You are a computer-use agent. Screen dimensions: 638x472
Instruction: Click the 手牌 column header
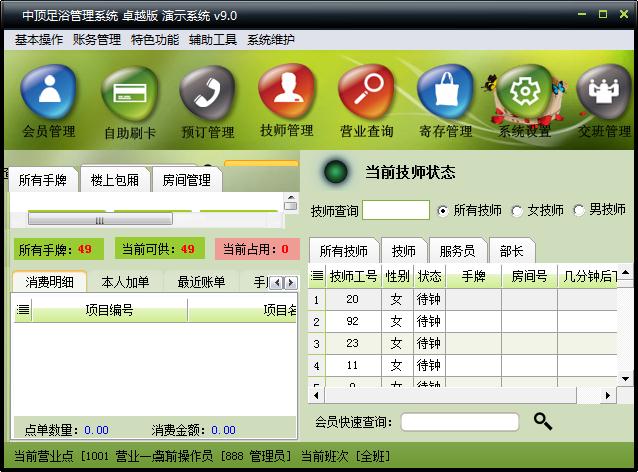click(x=474, y=276)
